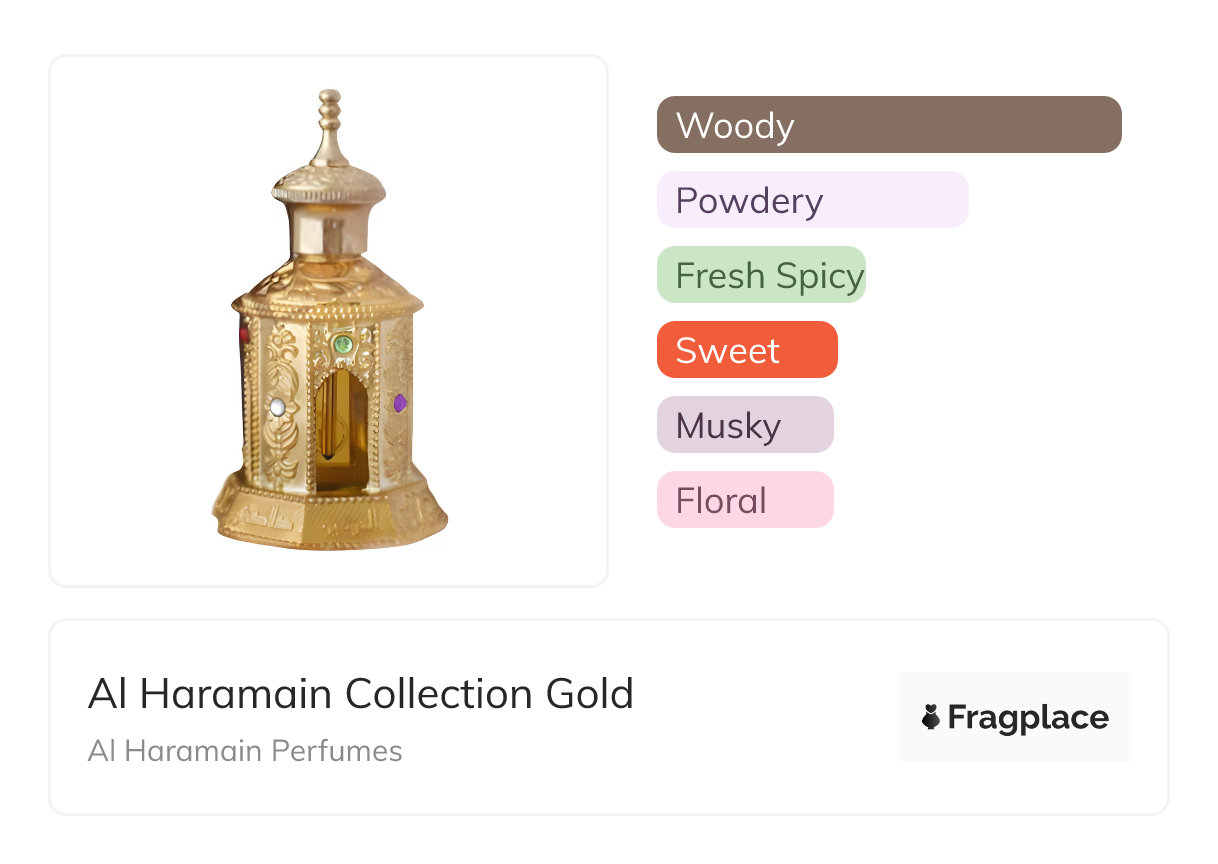
Task: Click the engraved dome of the bottle cap
Action: click(x=328, y=183)
